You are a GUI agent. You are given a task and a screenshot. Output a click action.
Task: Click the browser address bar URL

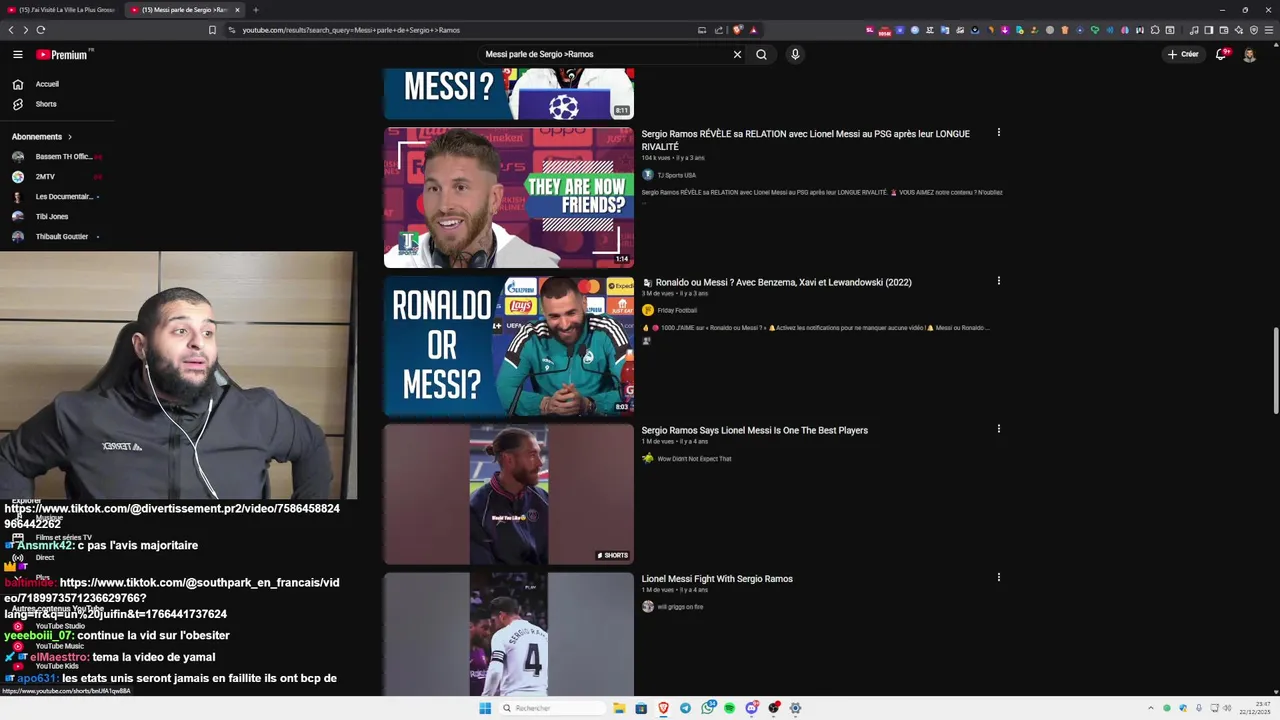tap(351, 30)
